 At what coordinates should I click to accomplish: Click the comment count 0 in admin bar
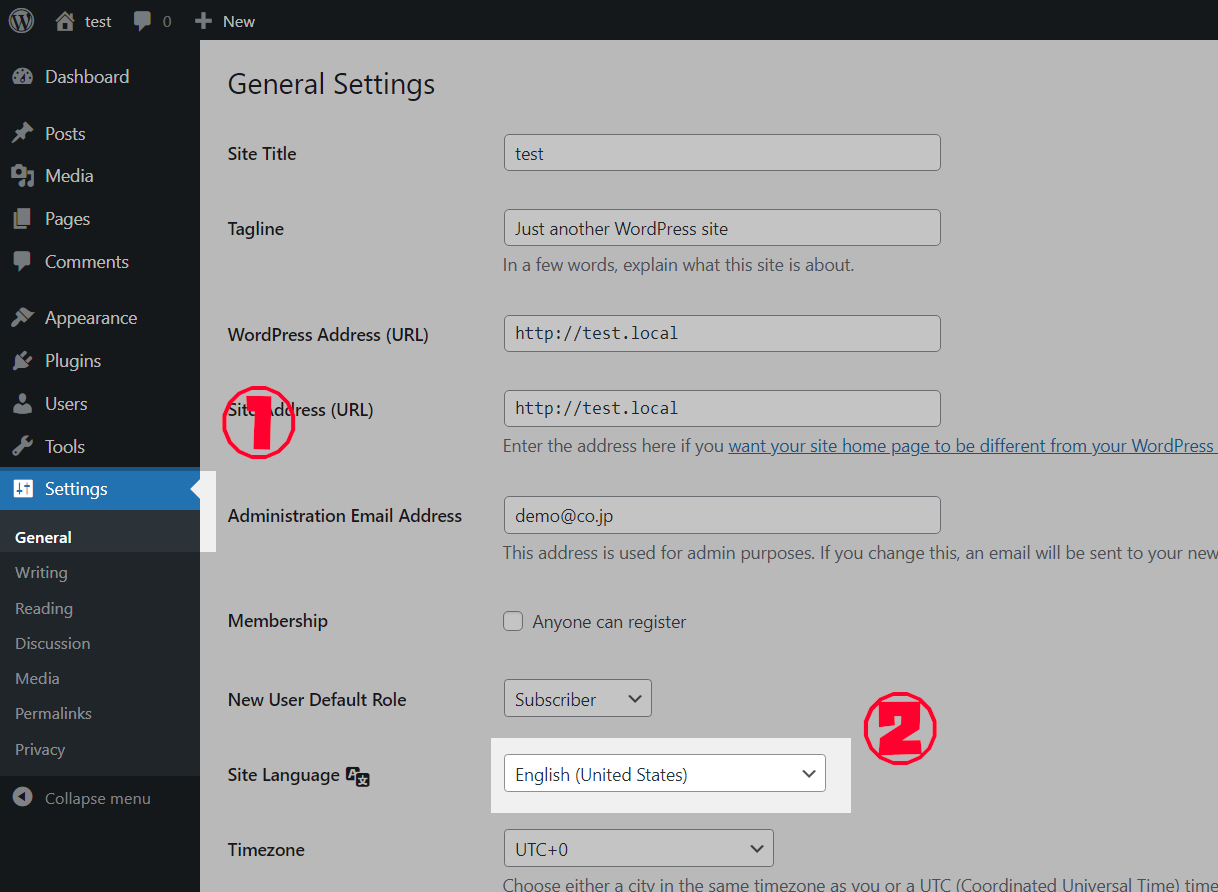(166, 21)
